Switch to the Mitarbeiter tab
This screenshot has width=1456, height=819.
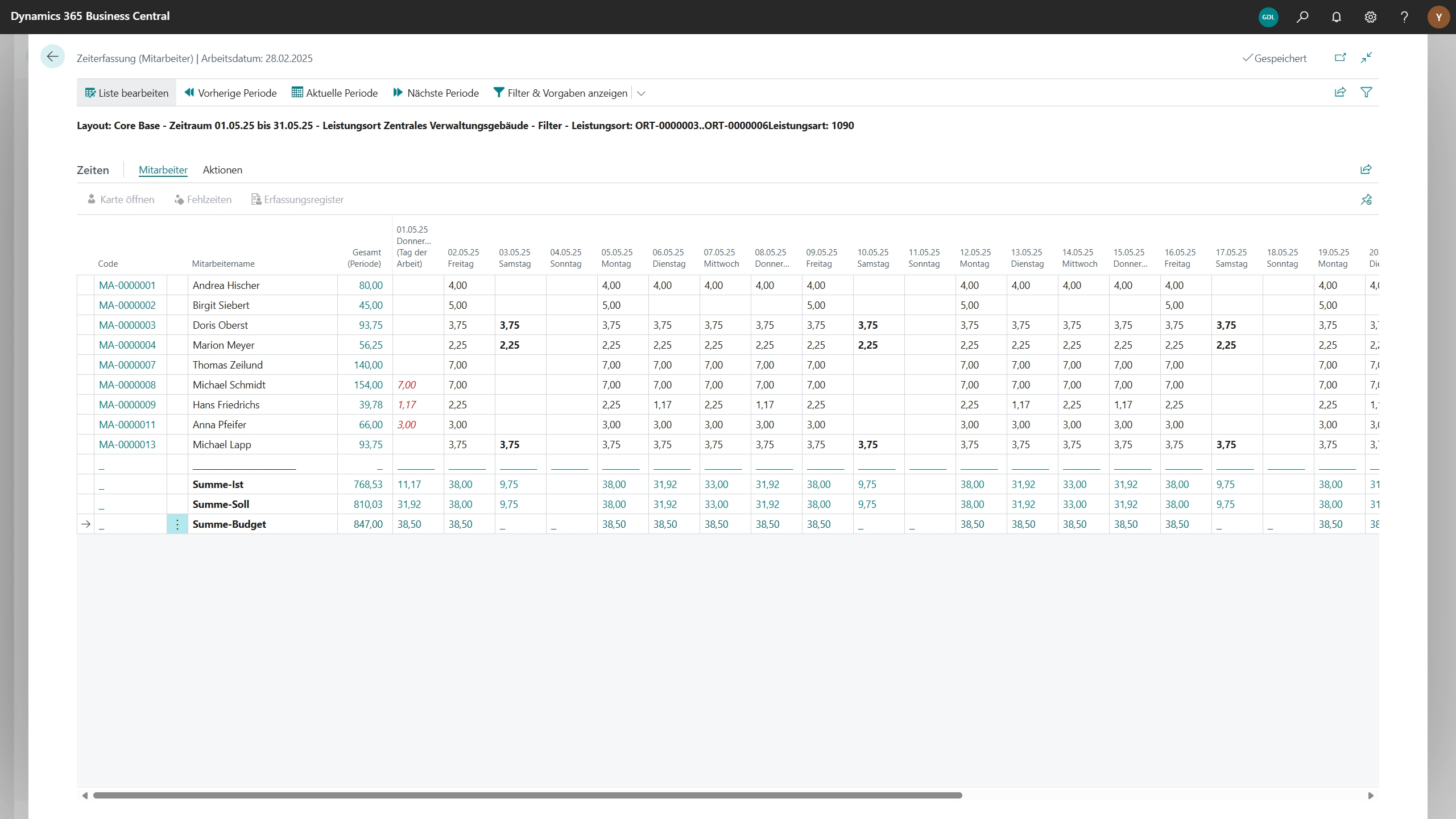point(163,170)
